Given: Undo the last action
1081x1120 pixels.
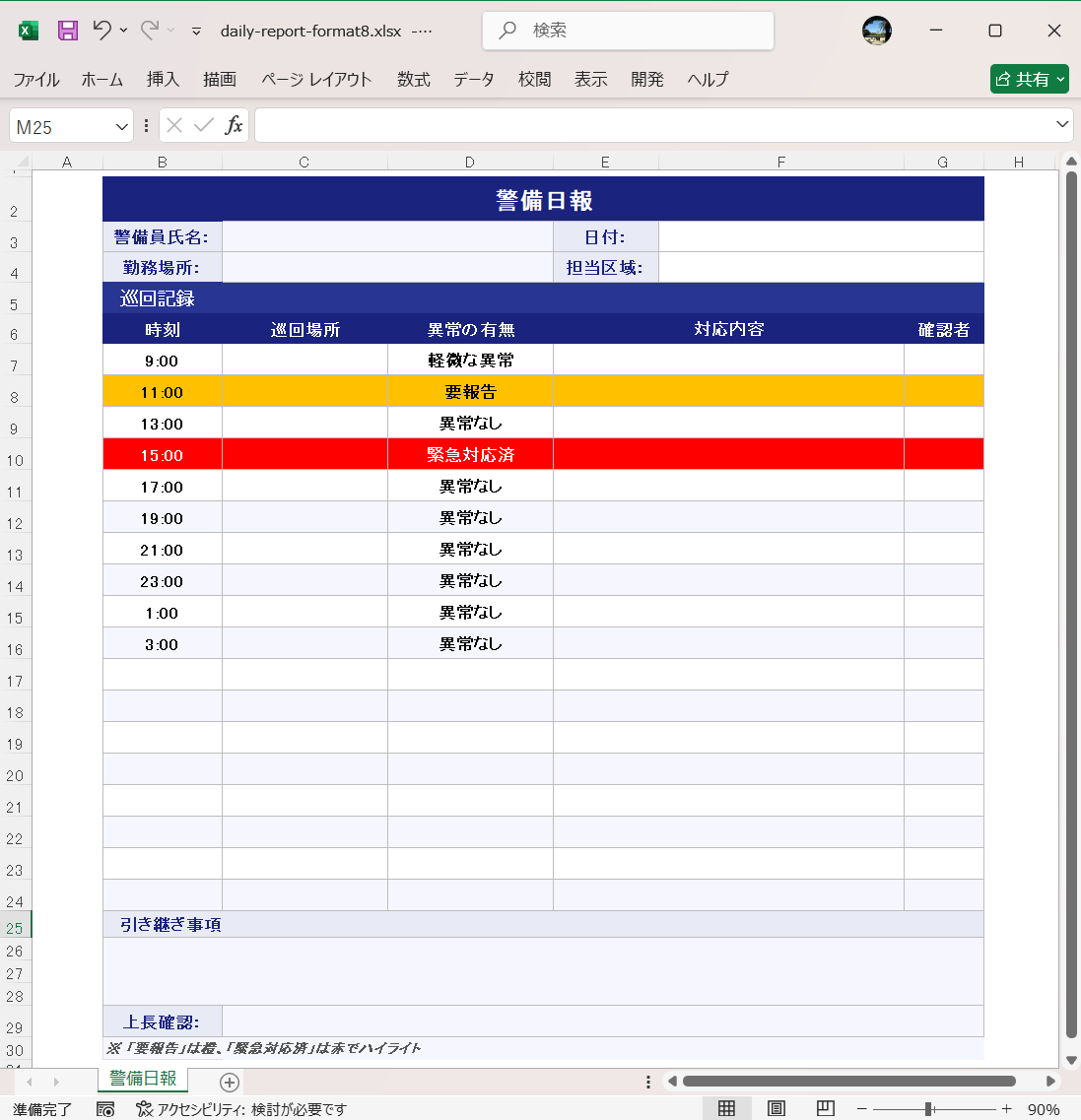Looking at the screenshot, I should (x=102, y=30).
